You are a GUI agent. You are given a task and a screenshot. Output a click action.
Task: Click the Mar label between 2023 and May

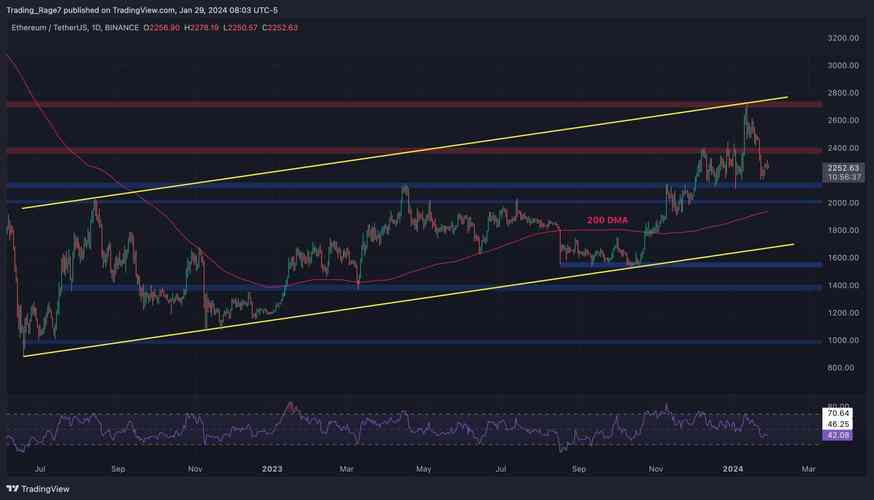(x=346, y=469)
